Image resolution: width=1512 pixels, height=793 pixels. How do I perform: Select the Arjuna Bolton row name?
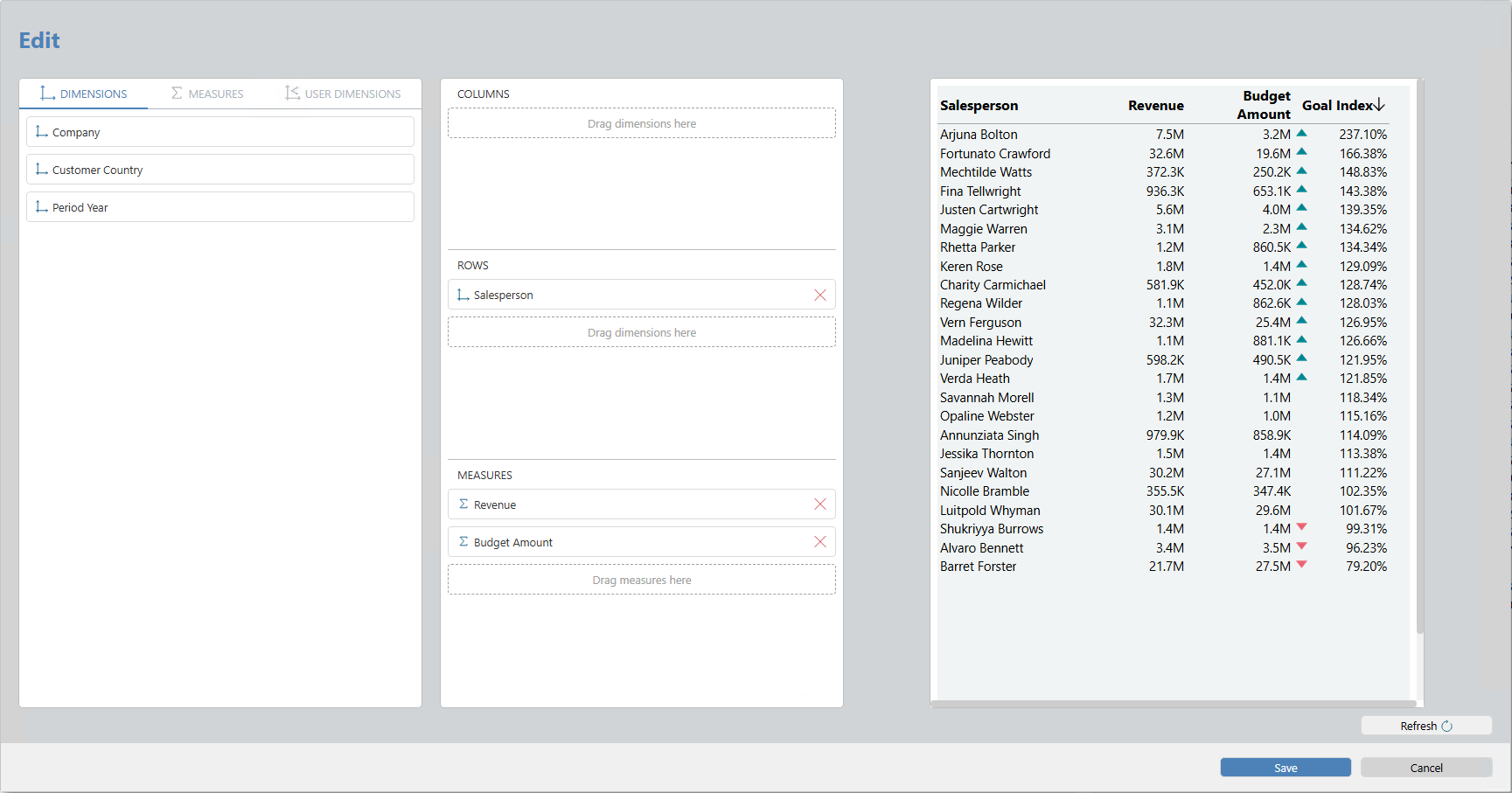[979, 135]
